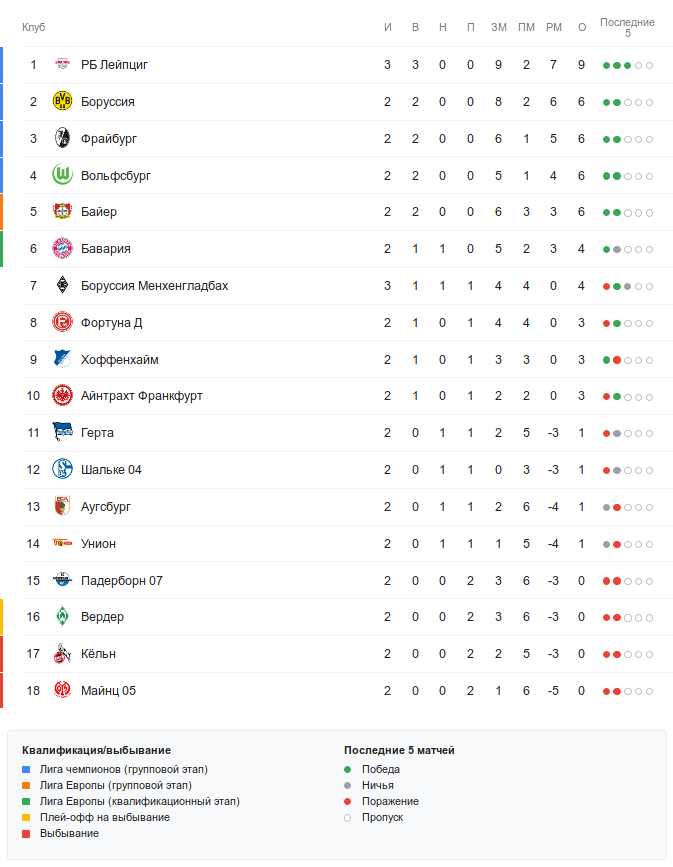Select the Hertha club flag logo

(x=63, y=433)
